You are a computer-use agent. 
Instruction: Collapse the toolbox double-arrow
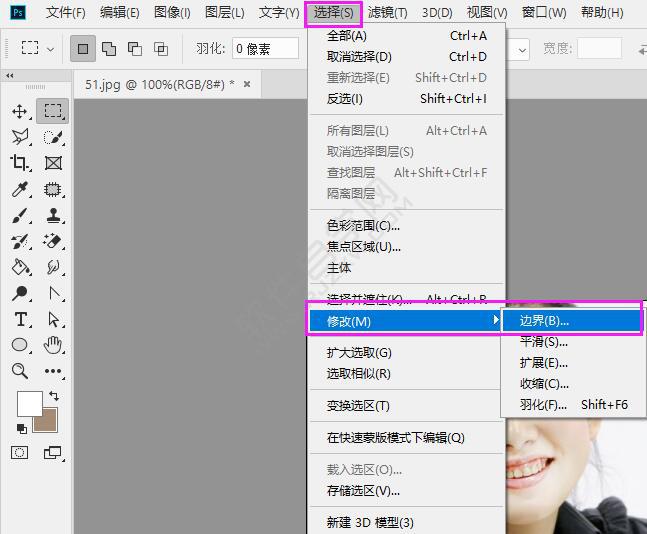(x=9, y=76)
